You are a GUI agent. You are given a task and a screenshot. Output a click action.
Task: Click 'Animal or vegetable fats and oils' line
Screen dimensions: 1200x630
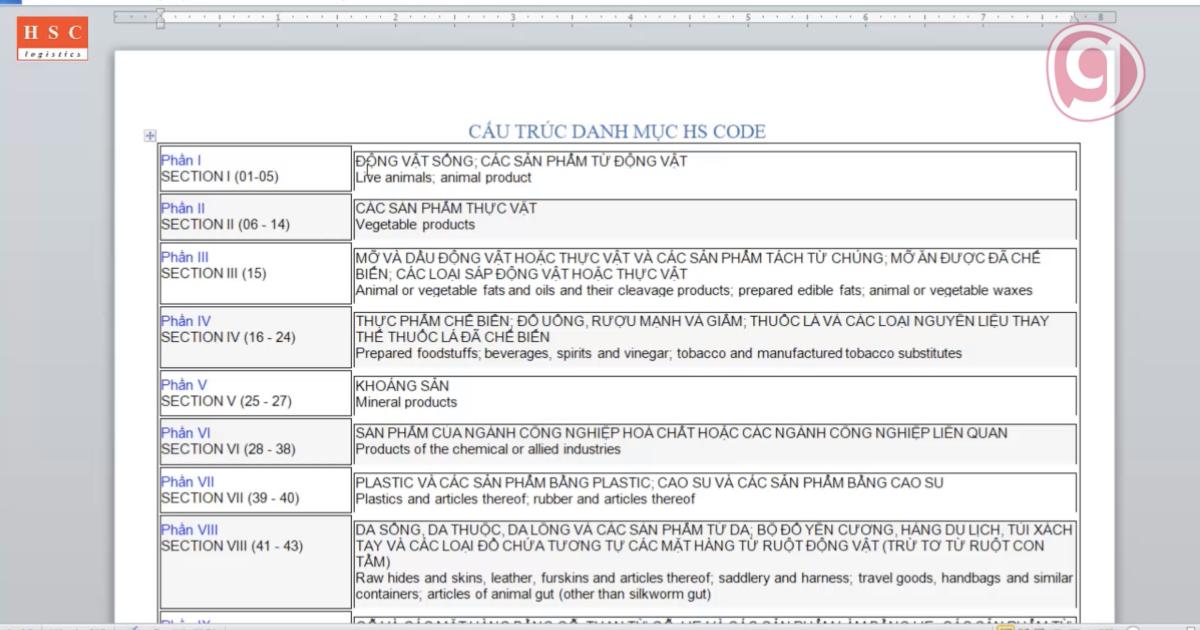(694, 290)
